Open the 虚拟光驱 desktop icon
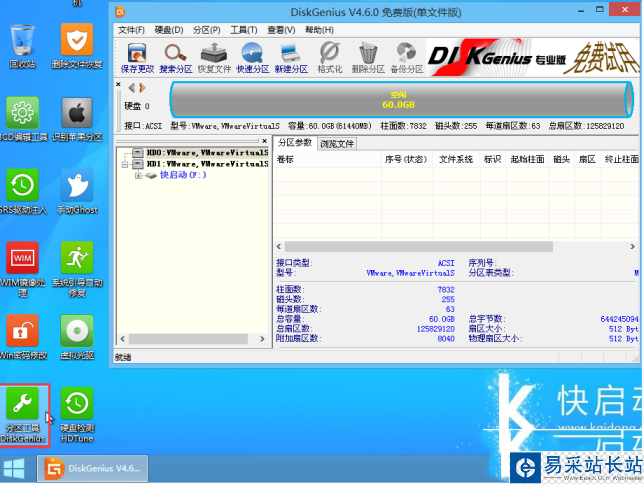The width and height of the screenshot is (644, 484). coord(77,337)
